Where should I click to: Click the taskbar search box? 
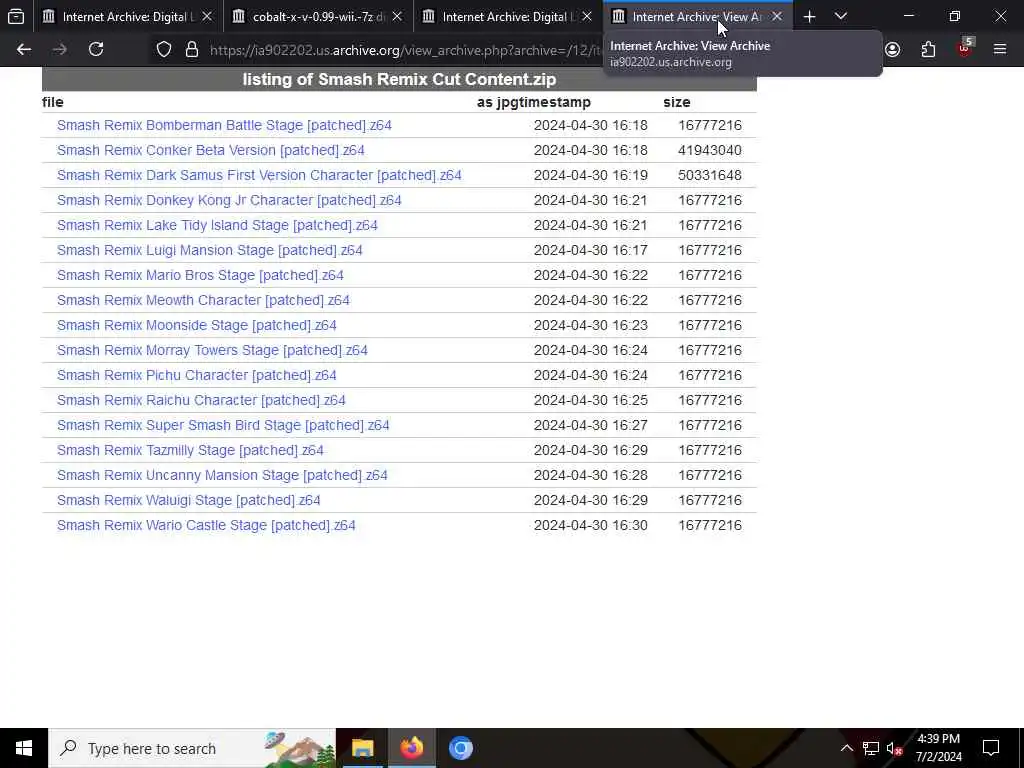pyautogui.click(x=192, y=748)
